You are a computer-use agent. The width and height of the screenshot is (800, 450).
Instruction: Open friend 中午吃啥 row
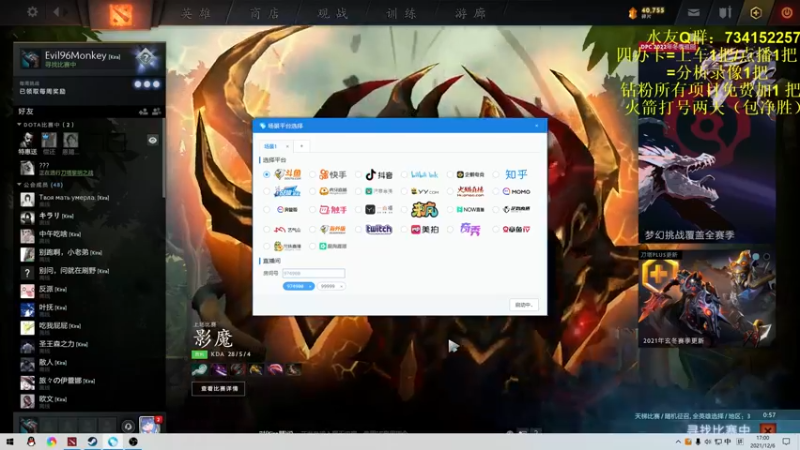[89, 236]
